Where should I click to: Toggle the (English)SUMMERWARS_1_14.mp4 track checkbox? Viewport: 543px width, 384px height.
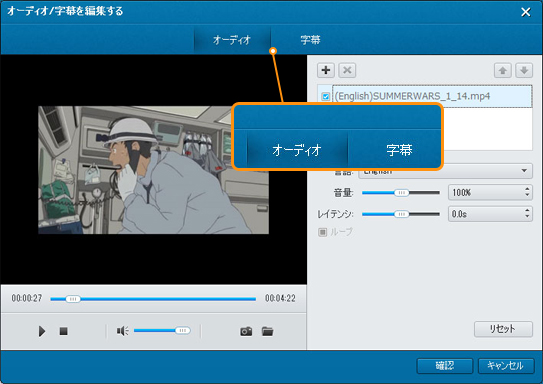(326, 96)
